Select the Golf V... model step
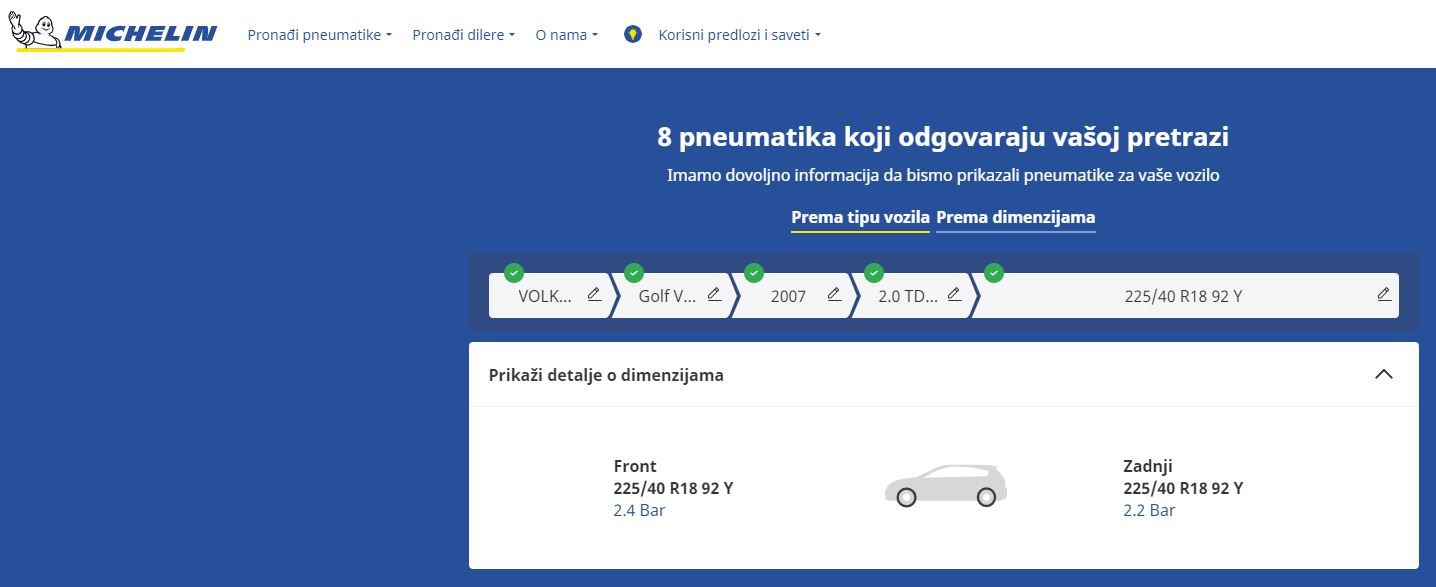The image size is (1436, 587). click(x=670, y=296)
